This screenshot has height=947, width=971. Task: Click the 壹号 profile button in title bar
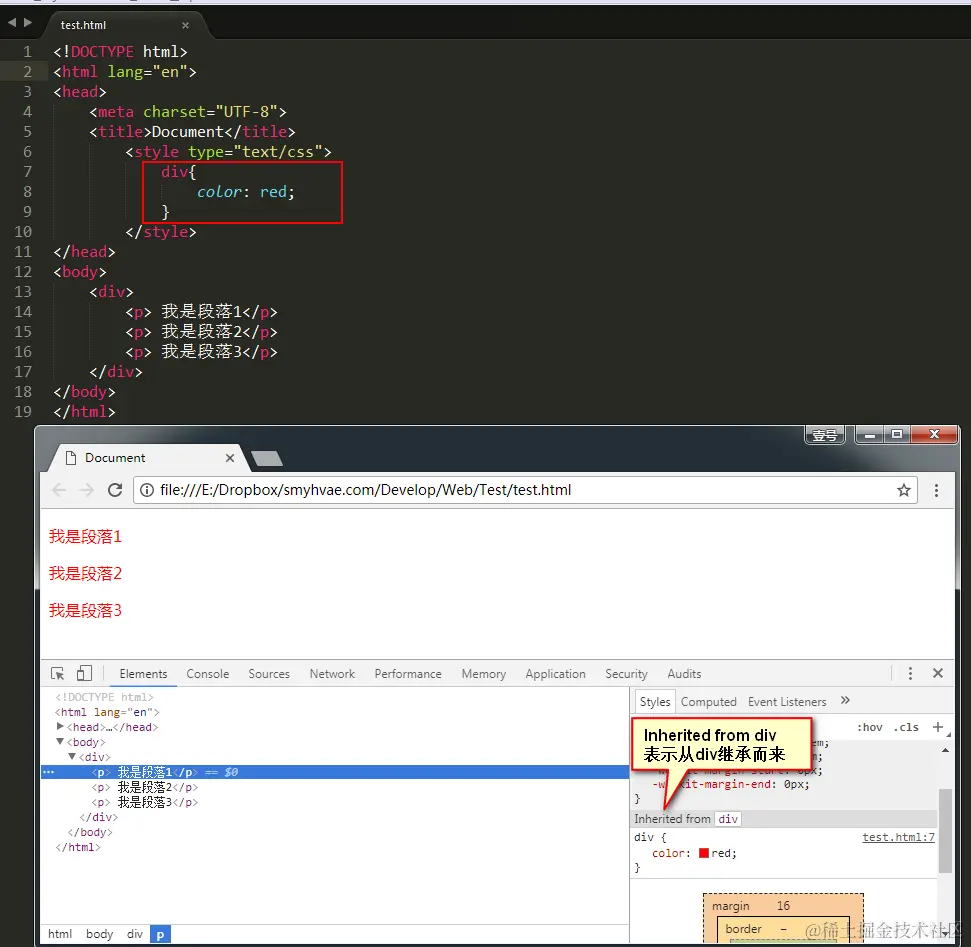click(x=824, y=435)
